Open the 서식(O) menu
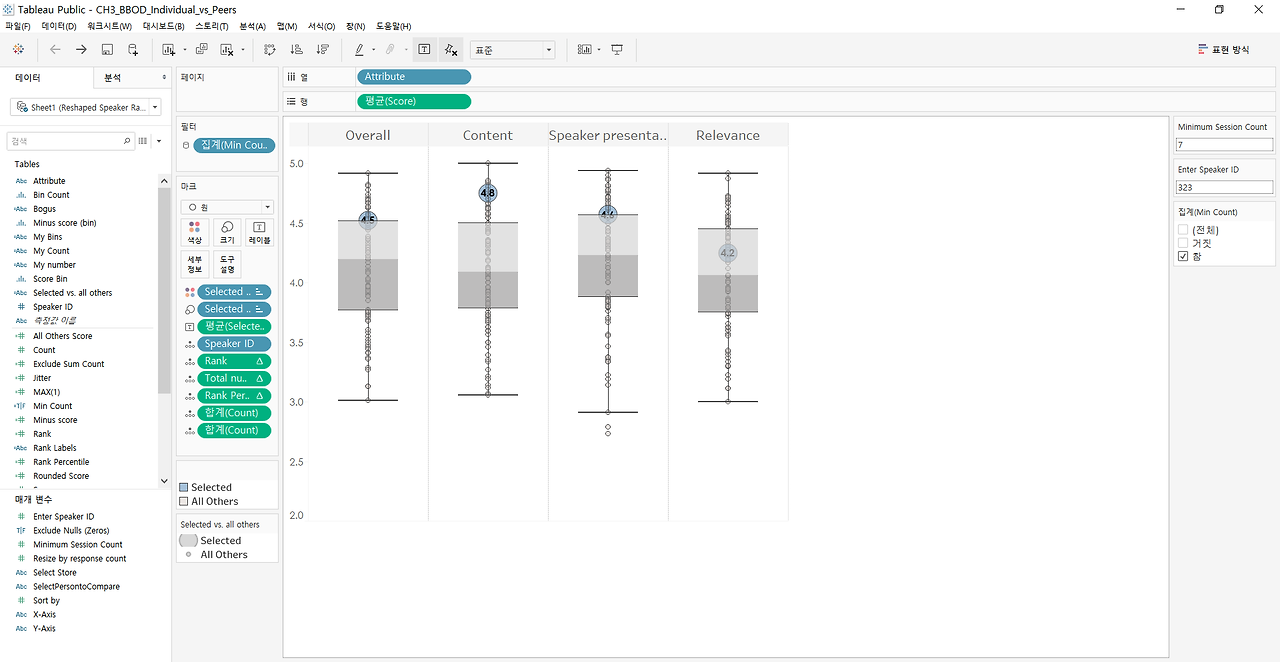The width and height of the screenshot is (1280, 662). click(x=322, y=26)
